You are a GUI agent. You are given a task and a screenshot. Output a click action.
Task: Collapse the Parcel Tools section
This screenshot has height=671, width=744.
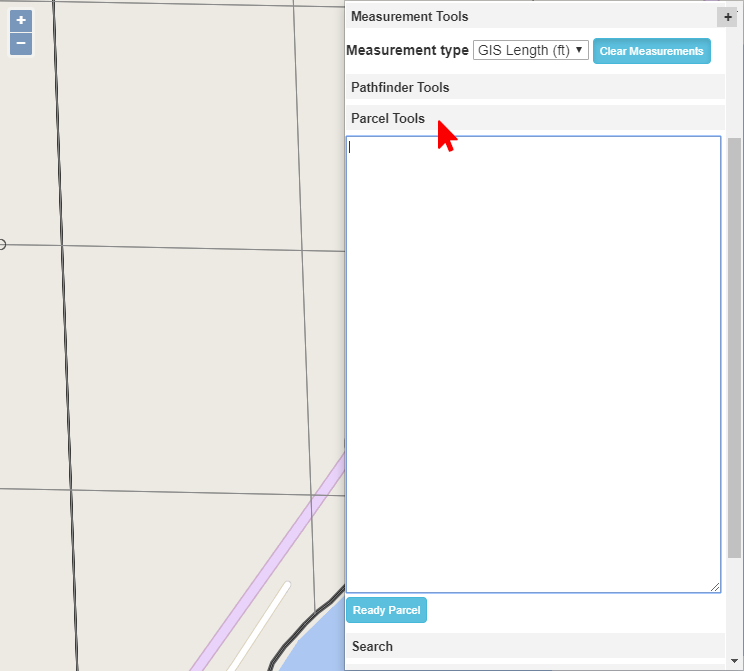[x=388, y=119]
